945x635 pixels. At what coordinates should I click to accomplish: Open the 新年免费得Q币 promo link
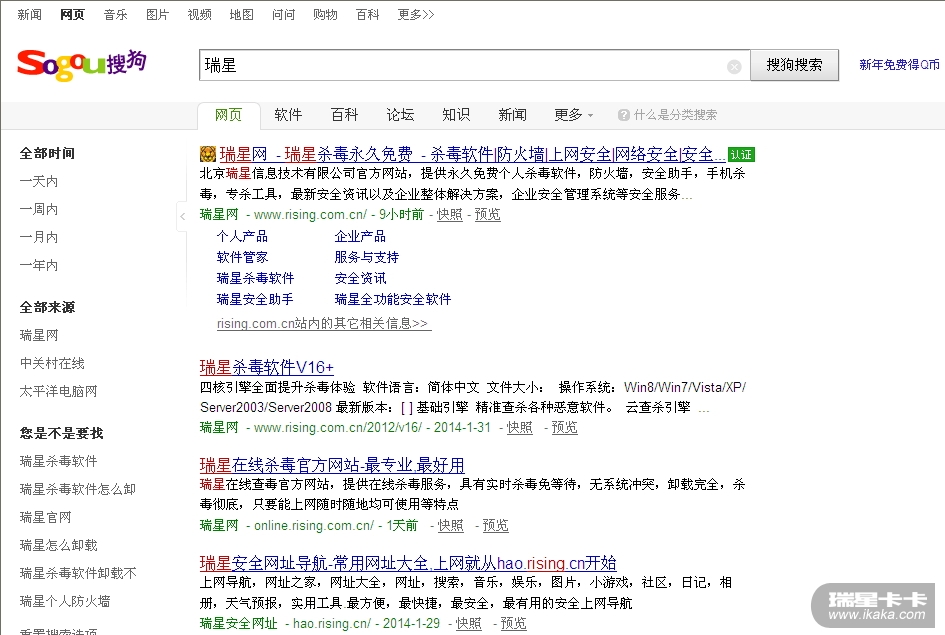(x=899, y=64)
